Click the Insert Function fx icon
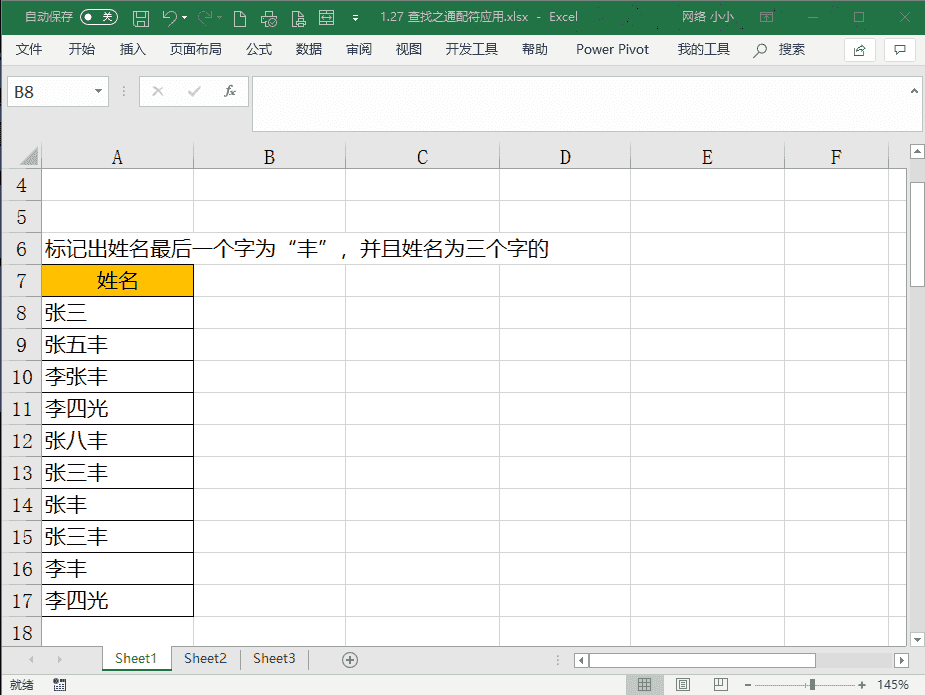 (x=229, y=91)
